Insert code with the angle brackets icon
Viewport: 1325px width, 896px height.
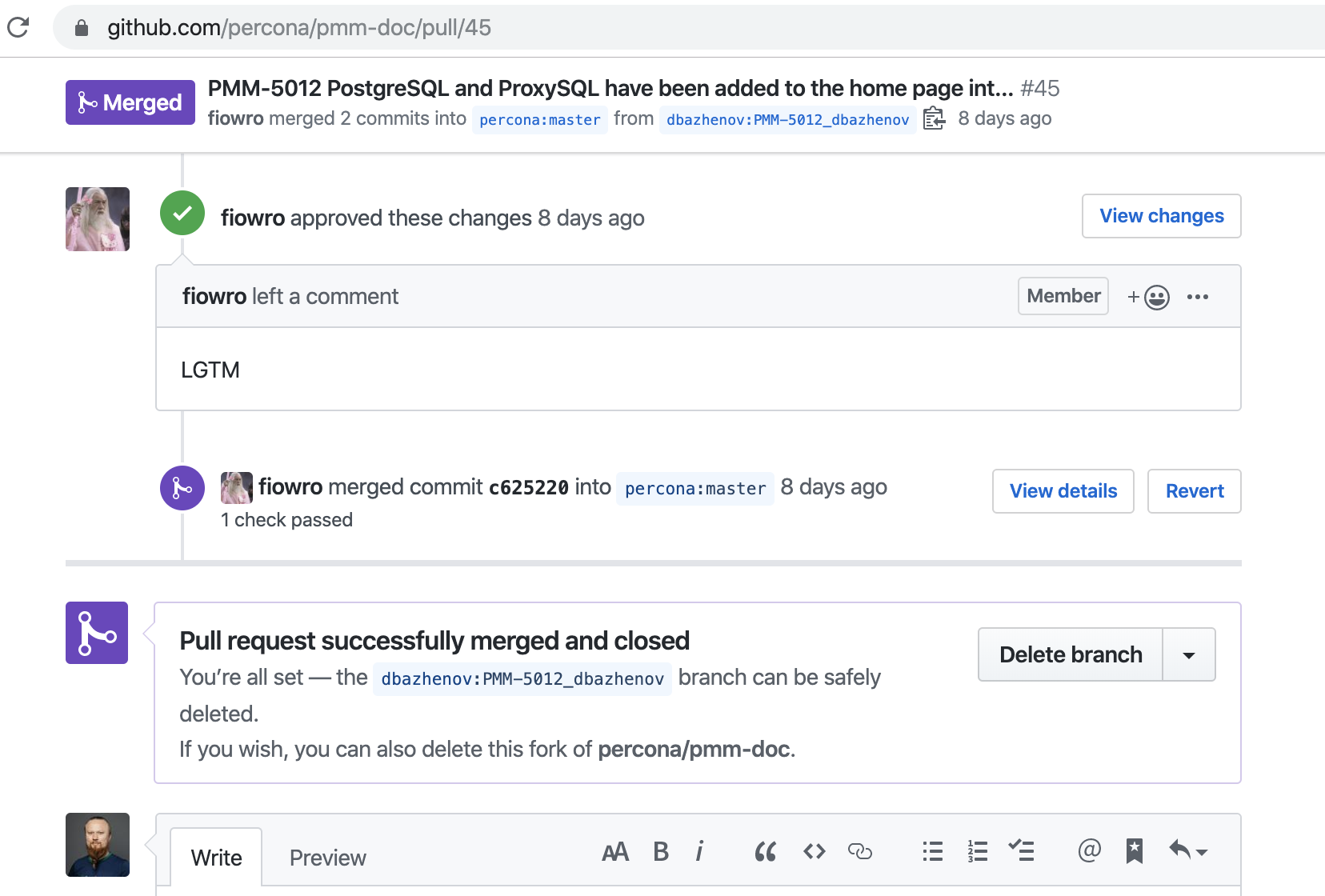coord(815,851)
